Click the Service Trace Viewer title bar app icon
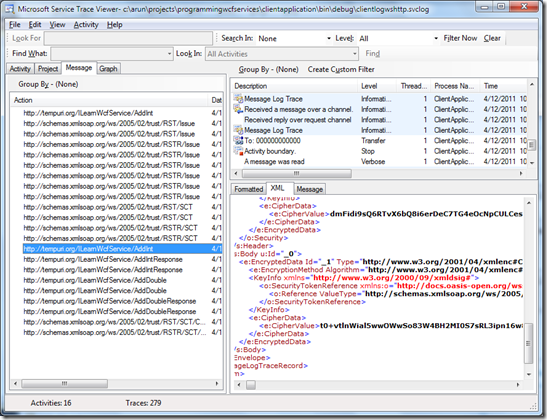The image size is (547, 420). (x=10, y=9)
